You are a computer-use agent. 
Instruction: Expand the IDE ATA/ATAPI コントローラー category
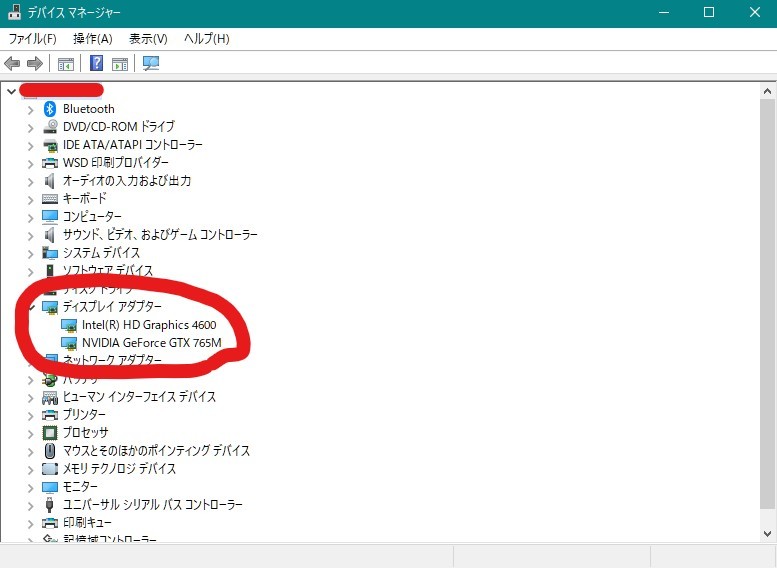(30, 146)
